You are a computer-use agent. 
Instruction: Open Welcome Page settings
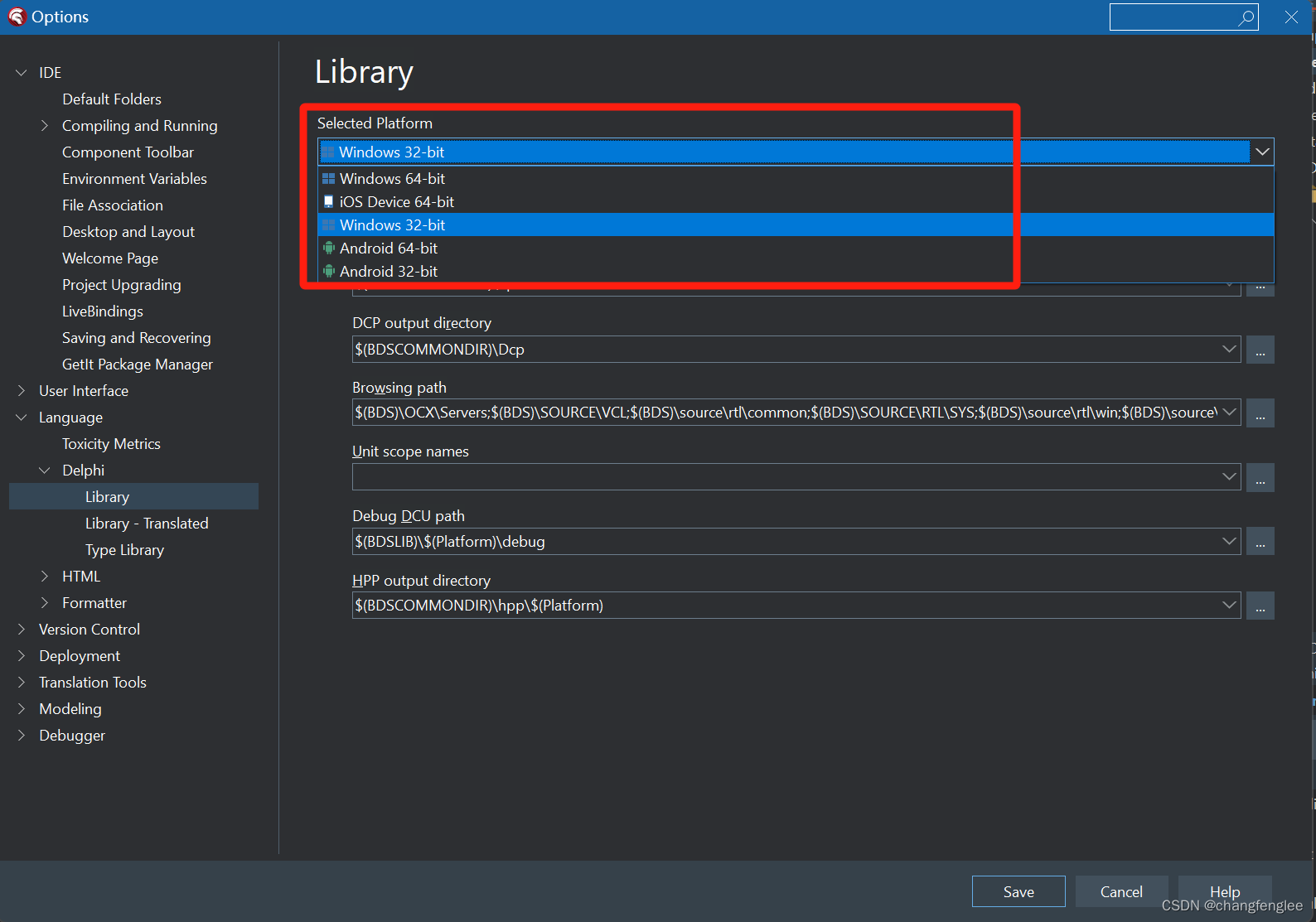click(110, 258)
